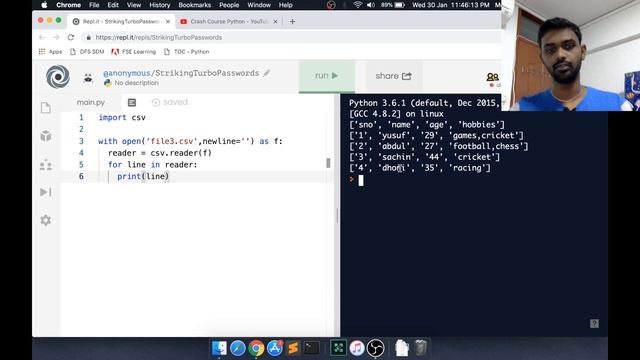The image size is (640, 360).
Task: Open the History menu
Action: pos(160,5)
